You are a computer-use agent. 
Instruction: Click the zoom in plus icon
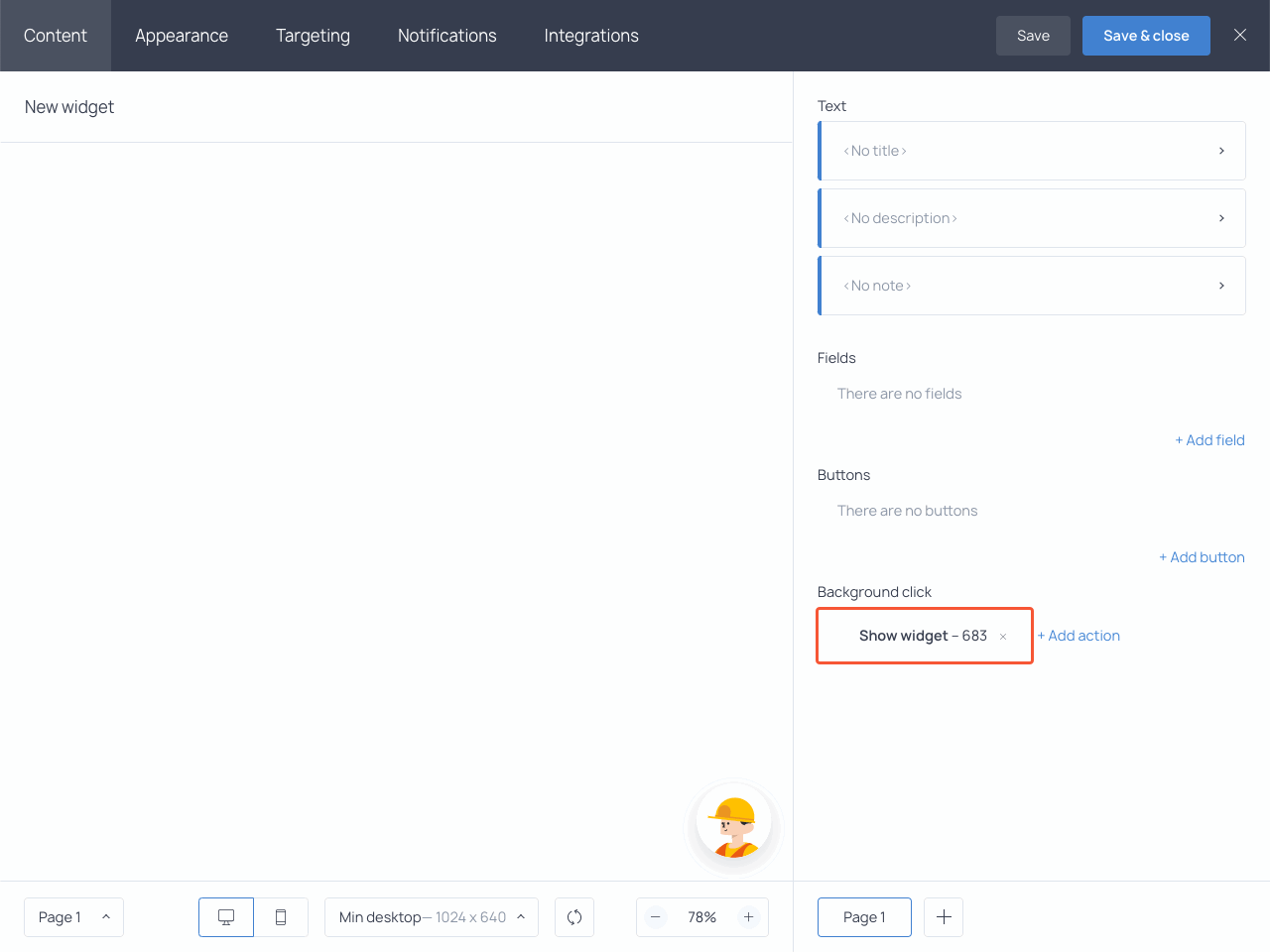[749, 917]
